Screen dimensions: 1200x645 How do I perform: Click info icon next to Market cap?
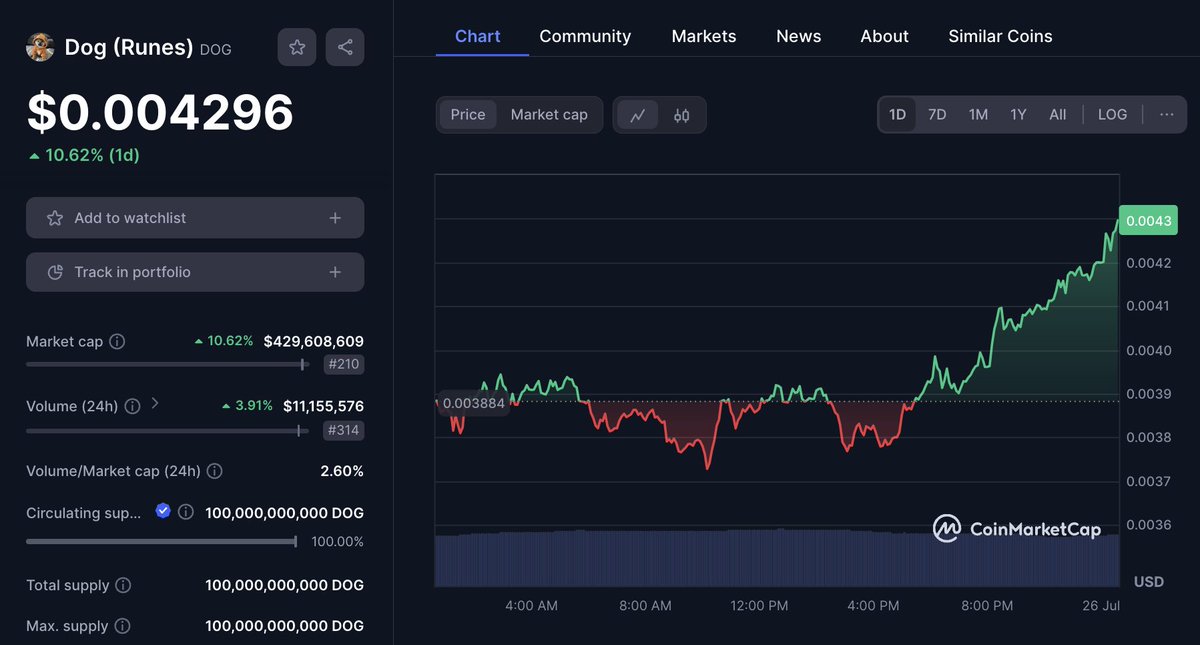[117, 342]
